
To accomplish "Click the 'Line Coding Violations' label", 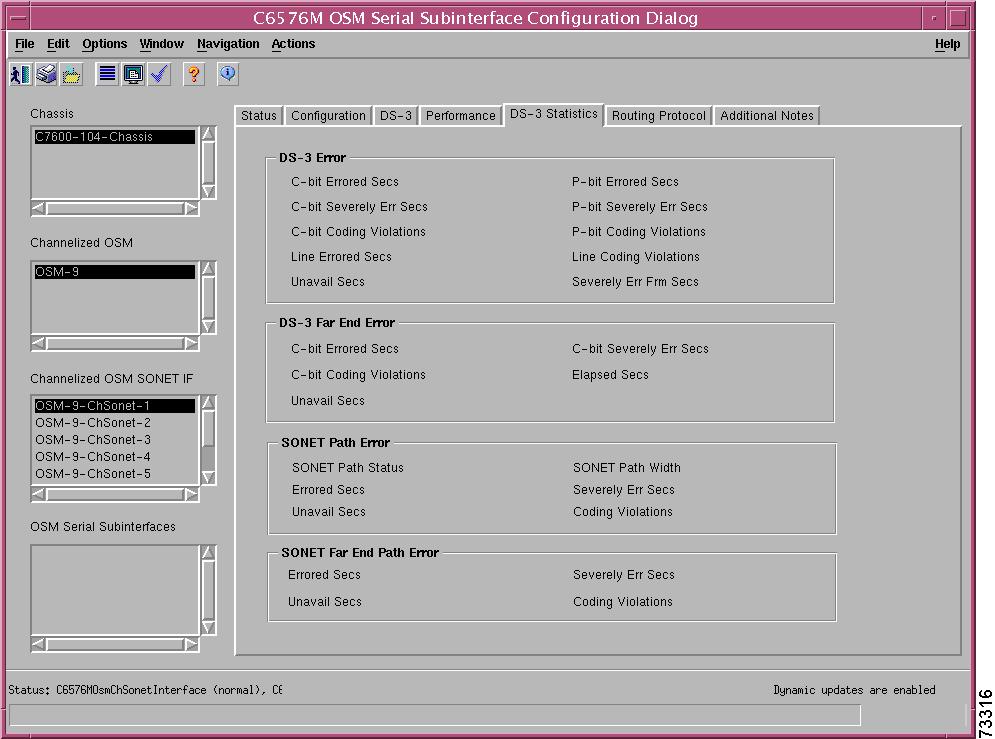I will pos(636,256).
